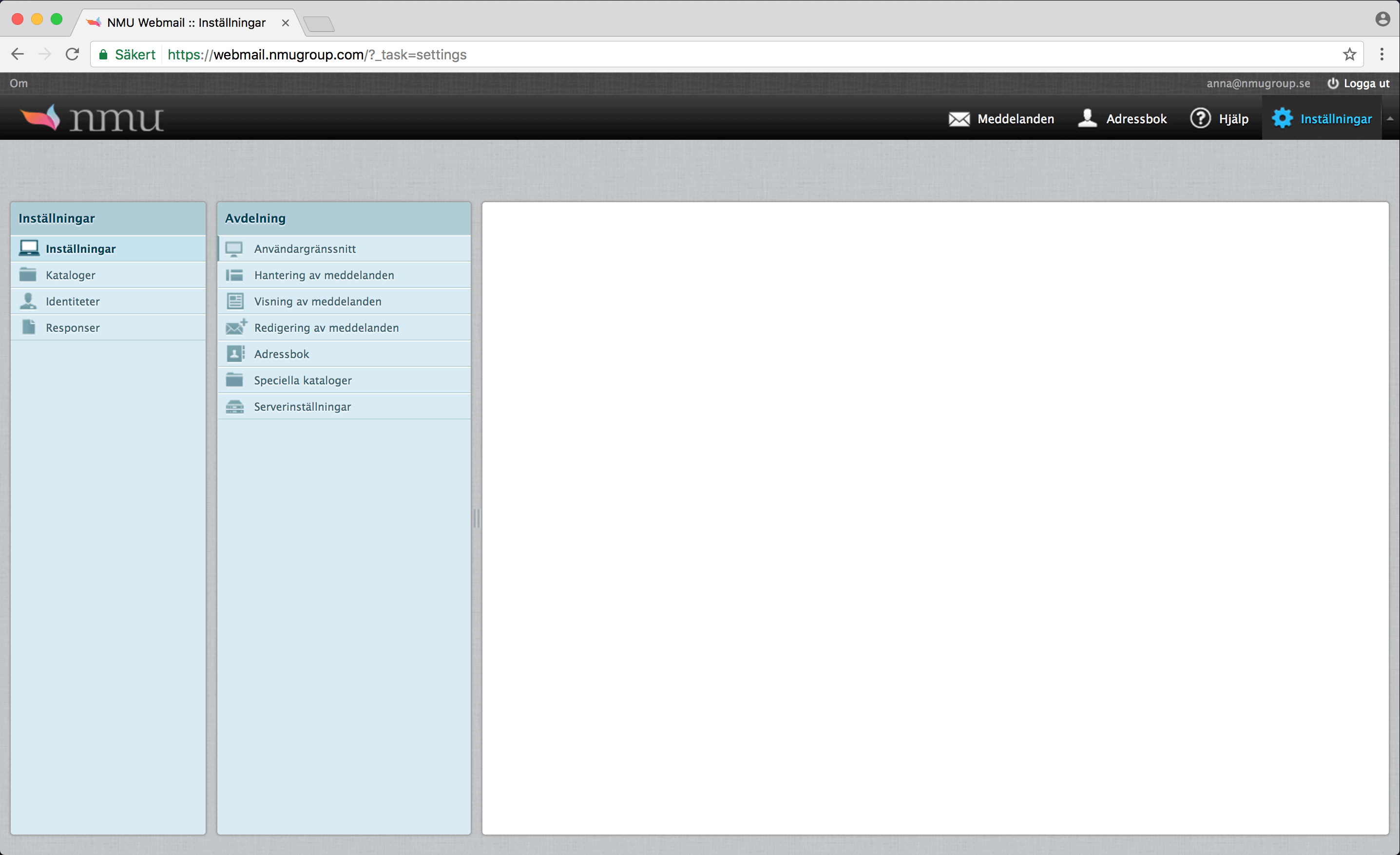
Task: Click the server icon beside Serverinställningar
Action: click(235, 406)
